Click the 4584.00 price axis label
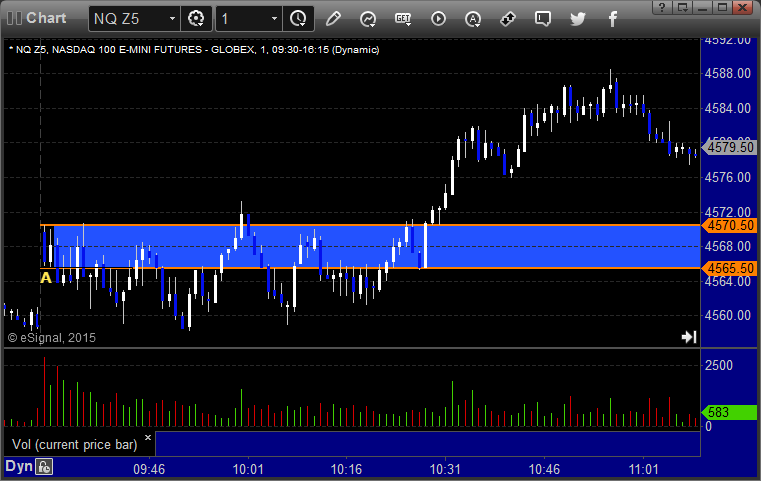 click(728, 108)
